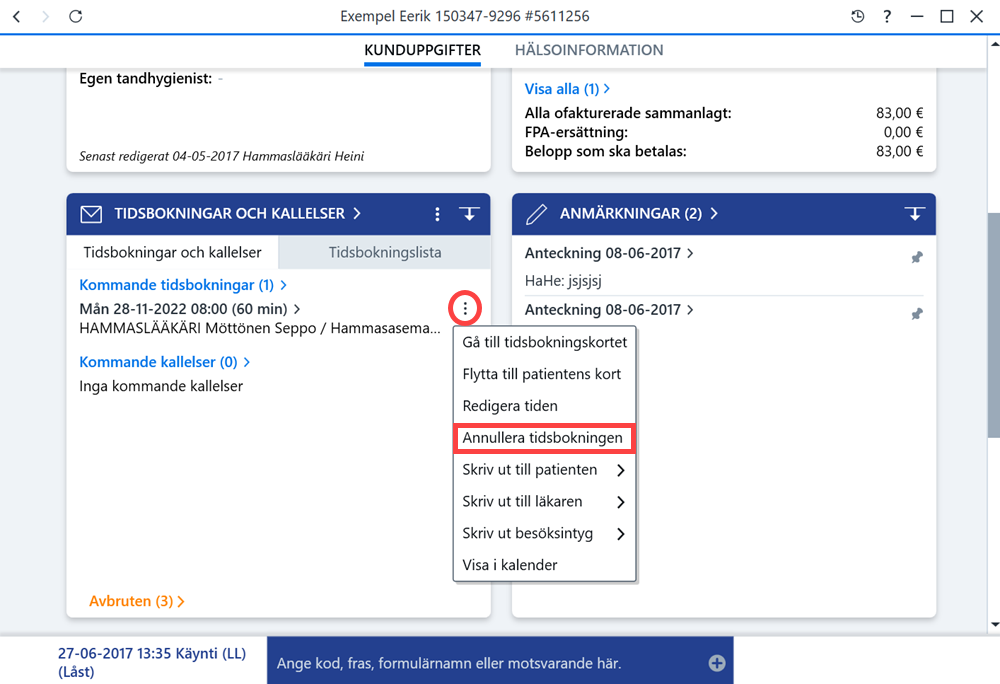Expand the Skriv ut till patienten submenu
The image size is (1000, 684).
tap(545, 470)
